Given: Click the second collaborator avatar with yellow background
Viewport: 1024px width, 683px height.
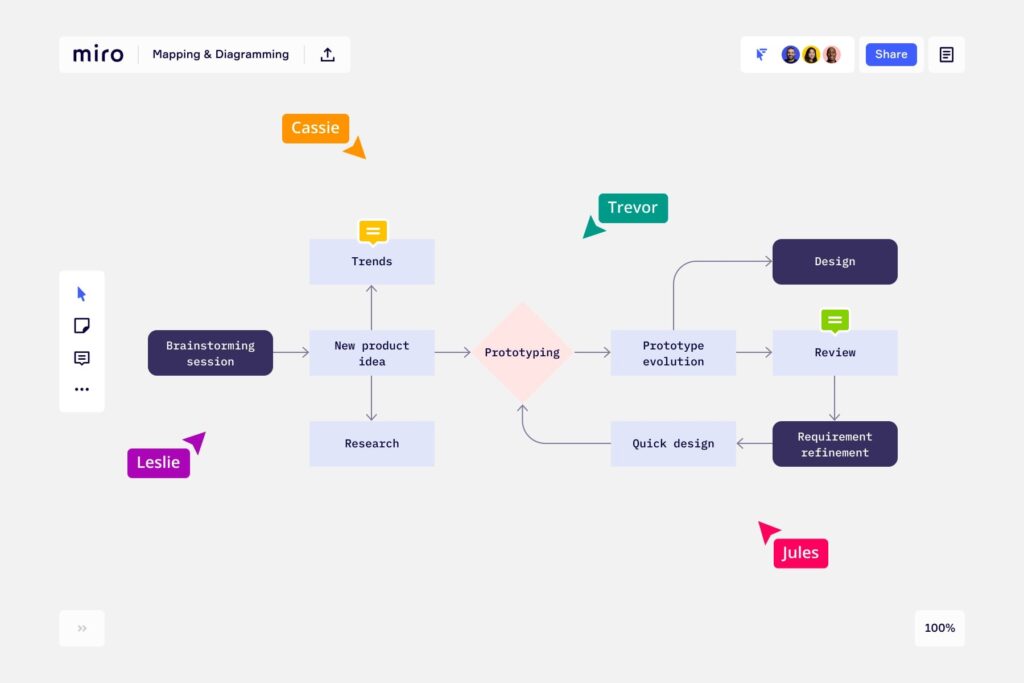Looking at the screenshot, I should pyautogui.click(x=811, y=54).
